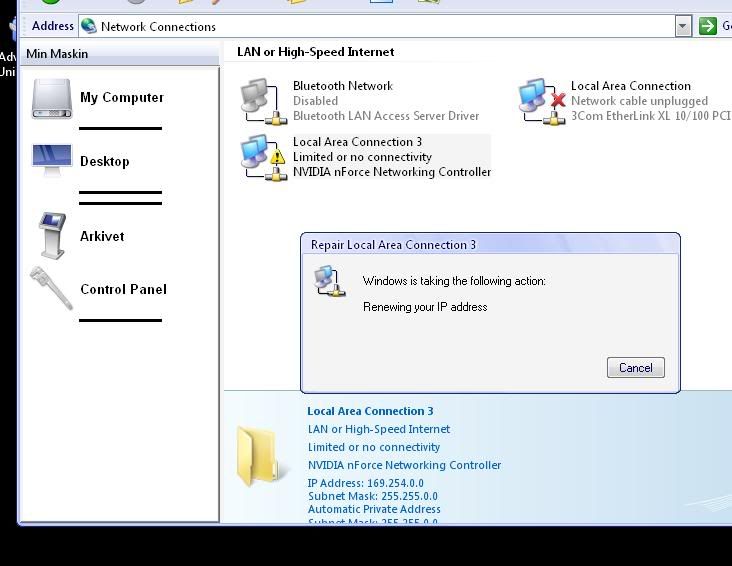
Task: Click '3Com EtherLink XL 10/100 PCI' device text
Action: [651, 116]
